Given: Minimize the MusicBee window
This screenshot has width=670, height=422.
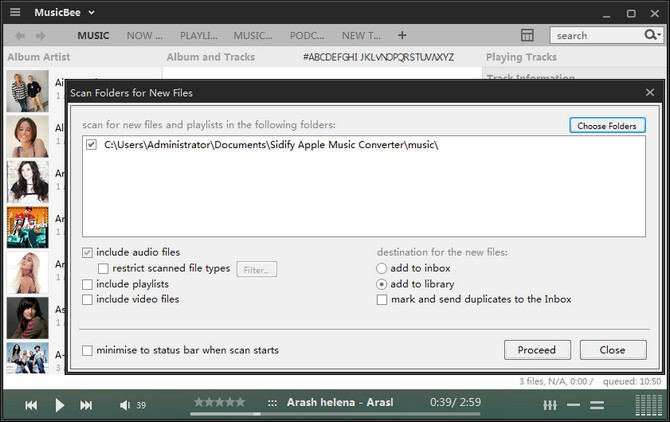Looking at the screenshot, I should point(606,15).
